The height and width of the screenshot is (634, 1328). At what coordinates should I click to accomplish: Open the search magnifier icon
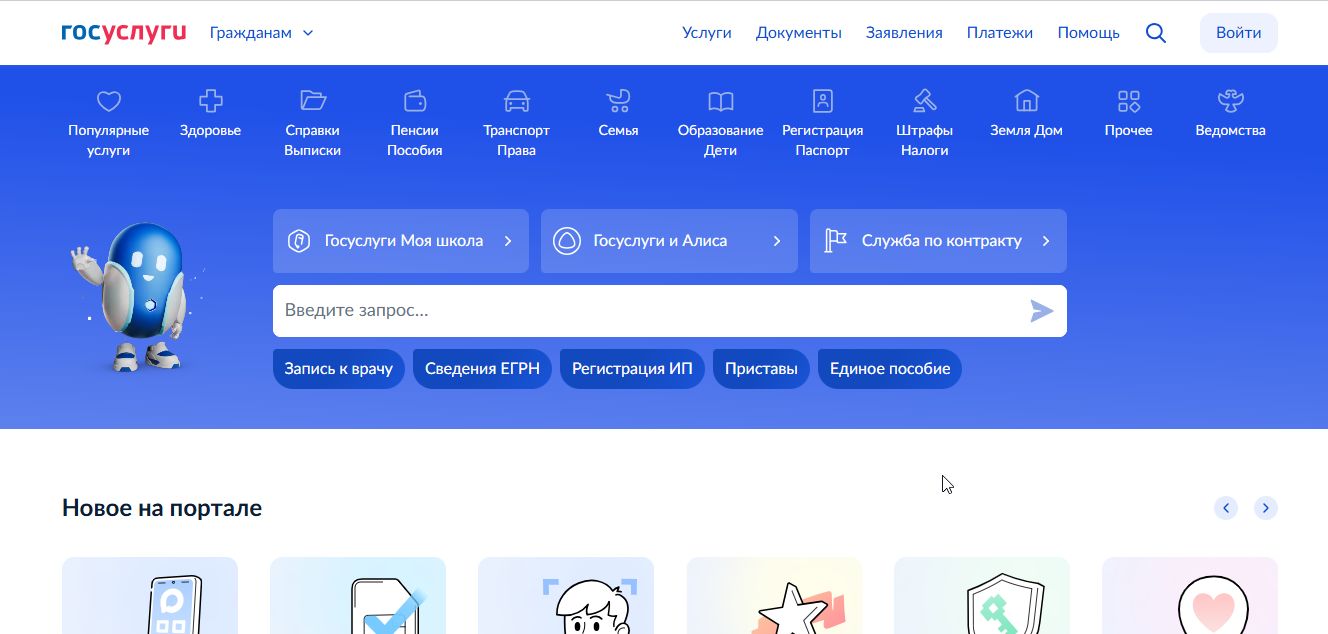[x=1155, y=32]
